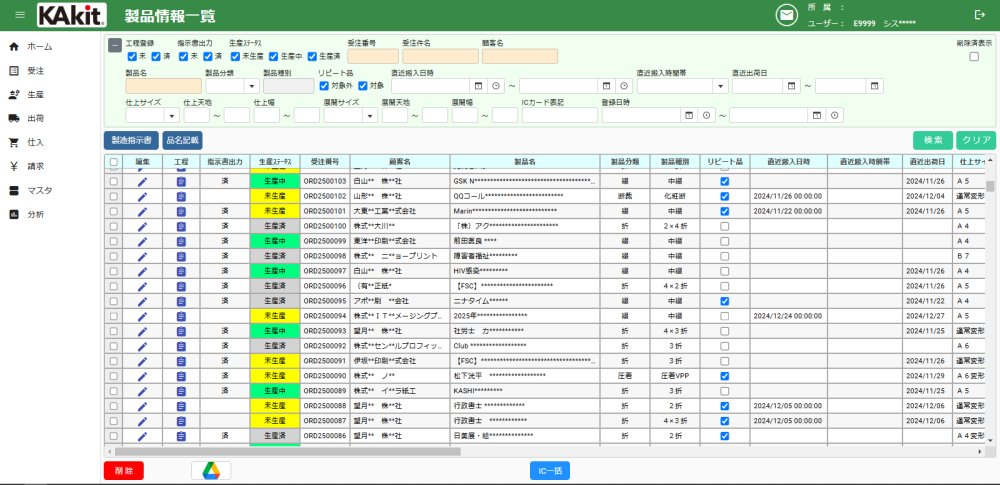The width and height of the screenshot is (1000, 485).
Task: Click the Google Drive icon button
Action: click(211, 470)
